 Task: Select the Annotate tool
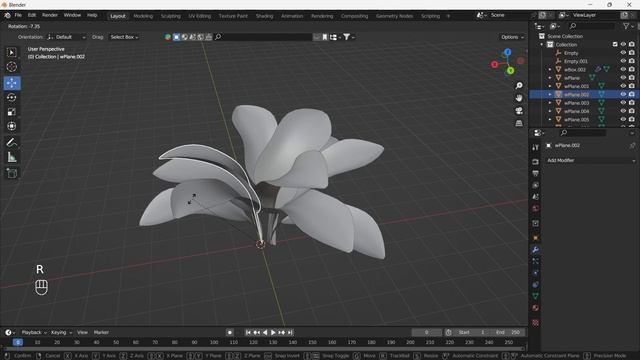(x=11, y=143)
